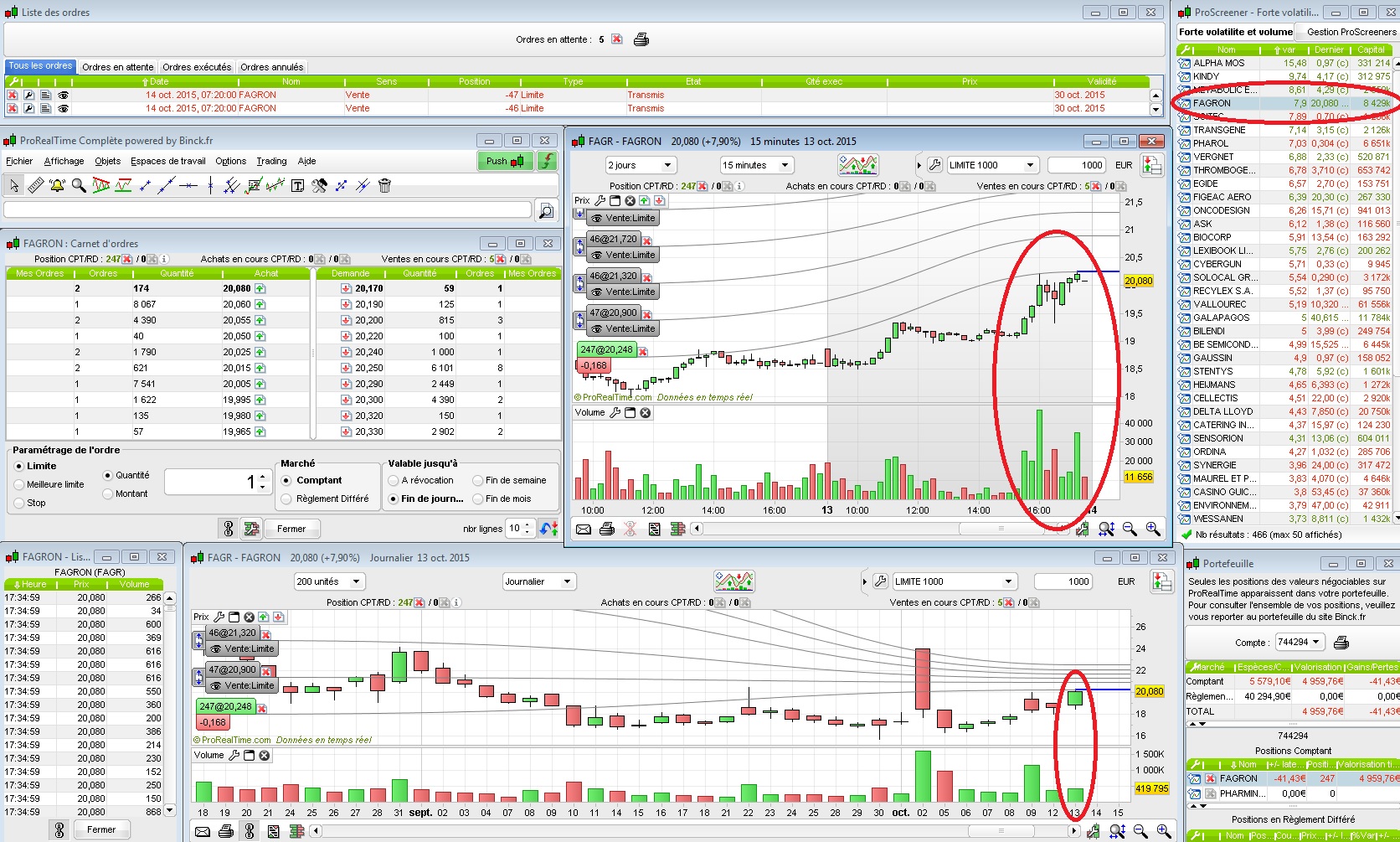Click the empty search field in ProRealTime window
Image resolution: width=1400 pixels, height=842 pixels.
pos(268,209)
